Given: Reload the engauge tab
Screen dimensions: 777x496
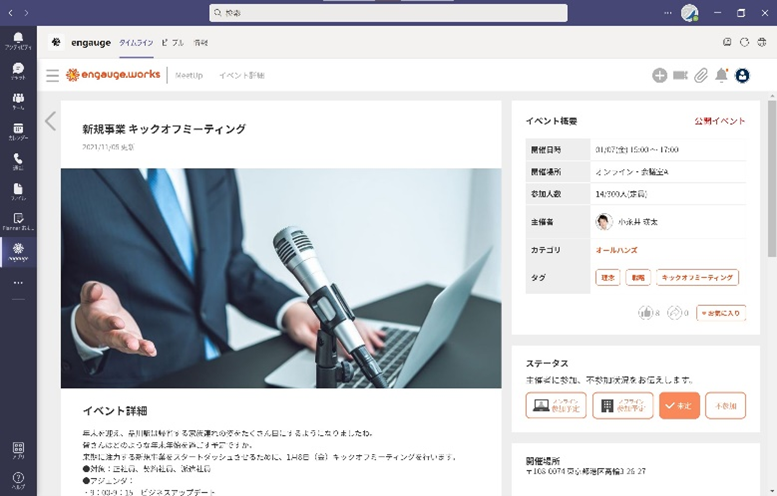Looking at the screenshot, I should pos(744,43).
